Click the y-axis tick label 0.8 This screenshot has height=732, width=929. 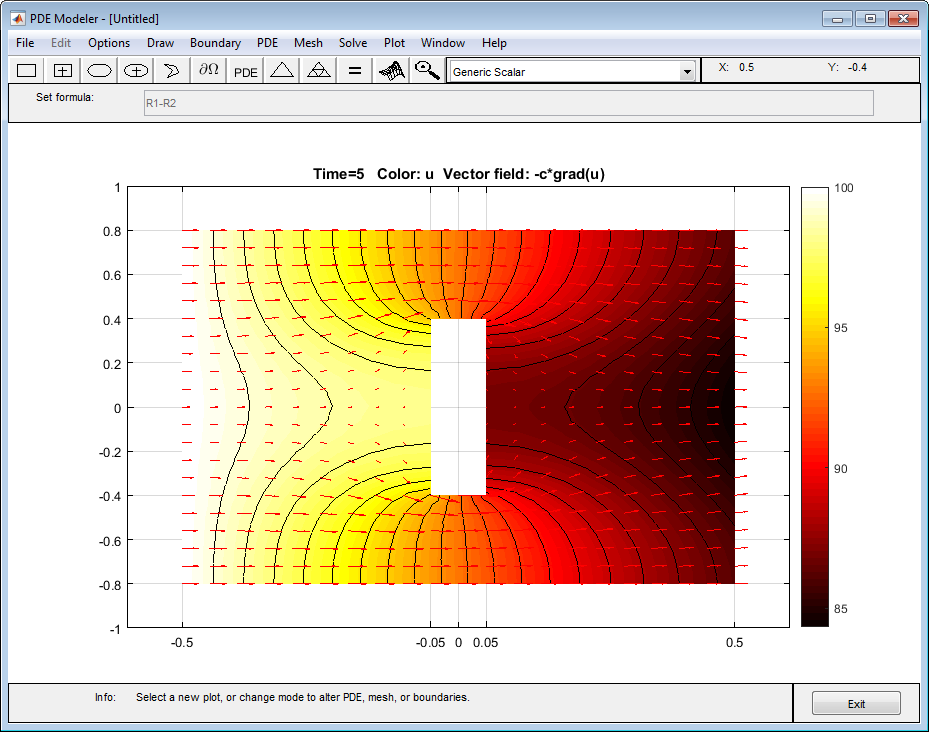[112, 231]
